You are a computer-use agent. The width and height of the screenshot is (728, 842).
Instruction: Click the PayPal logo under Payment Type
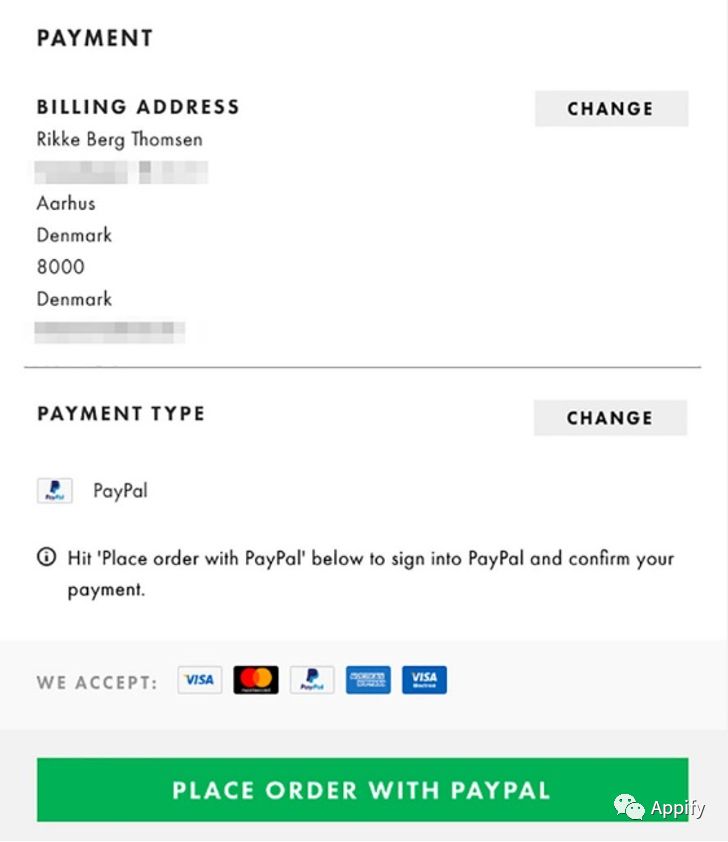coord(55,491)
